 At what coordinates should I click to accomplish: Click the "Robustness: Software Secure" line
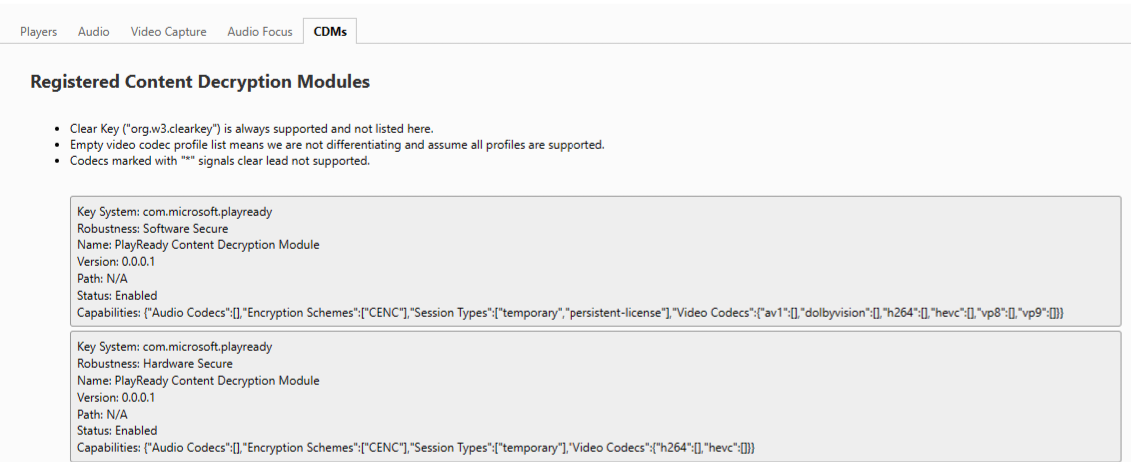[x=152, y=229]
